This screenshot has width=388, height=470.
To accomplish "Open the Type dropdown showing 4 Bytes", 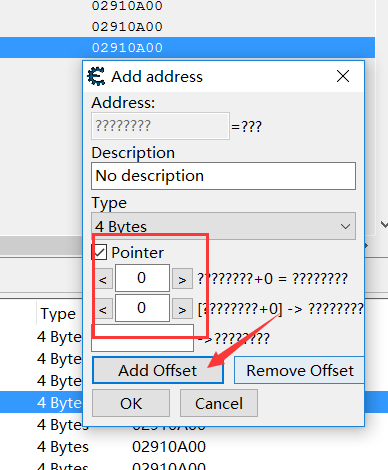I will [223, 226].
